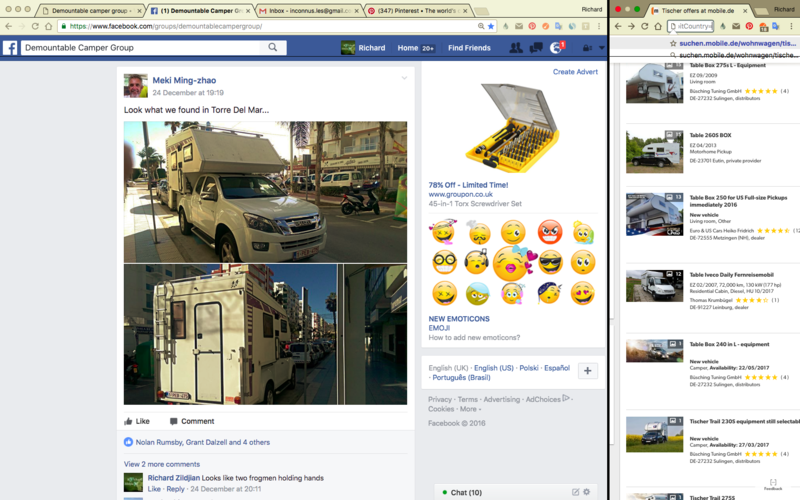800x500 pixels.
Task: Open Meki Ming-zhao profile name
Action: click(x=184, y=81)
